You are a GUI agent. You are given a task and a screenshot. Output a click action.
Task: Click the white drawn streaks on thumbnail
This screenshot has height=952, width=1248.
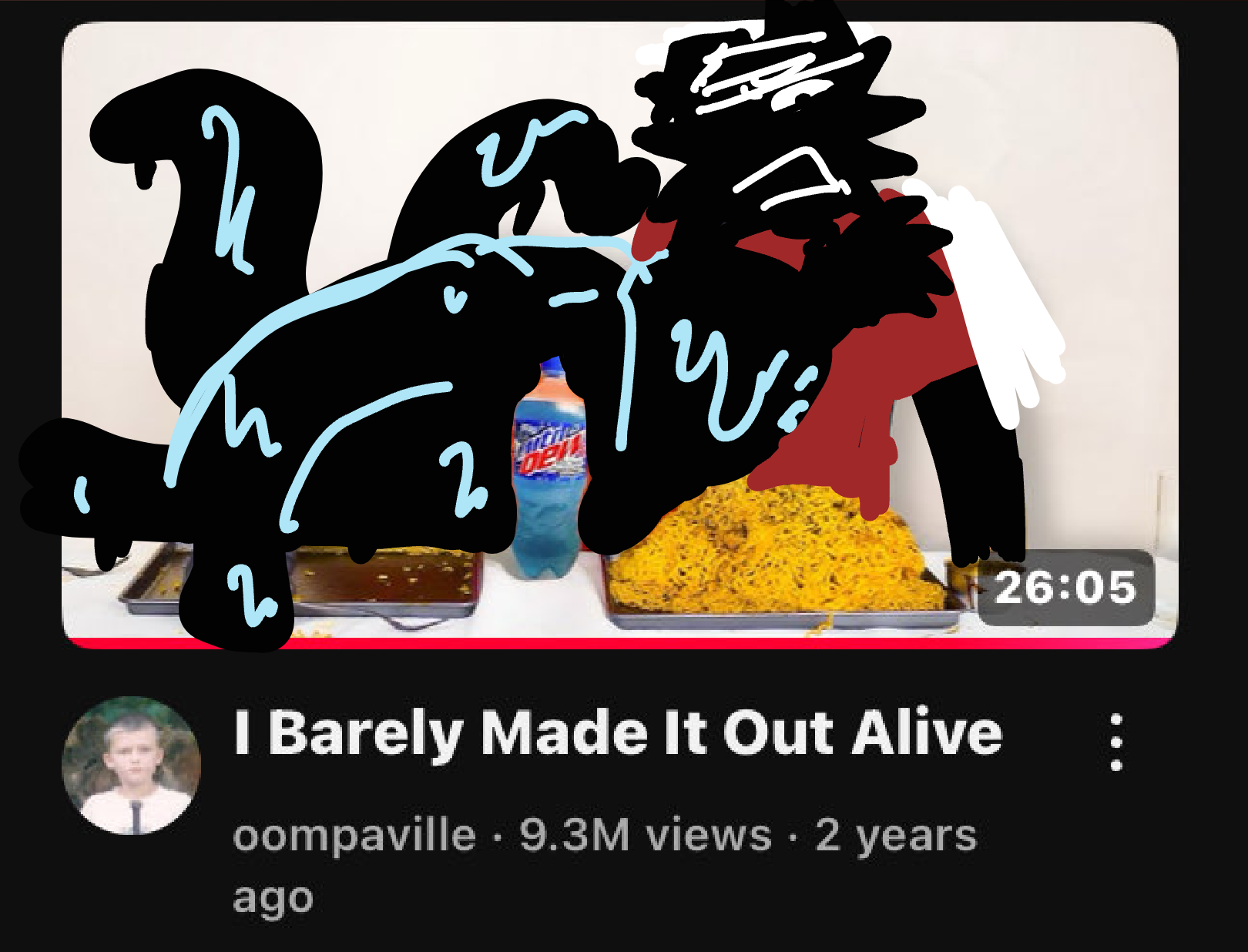tap(1001, 308)
